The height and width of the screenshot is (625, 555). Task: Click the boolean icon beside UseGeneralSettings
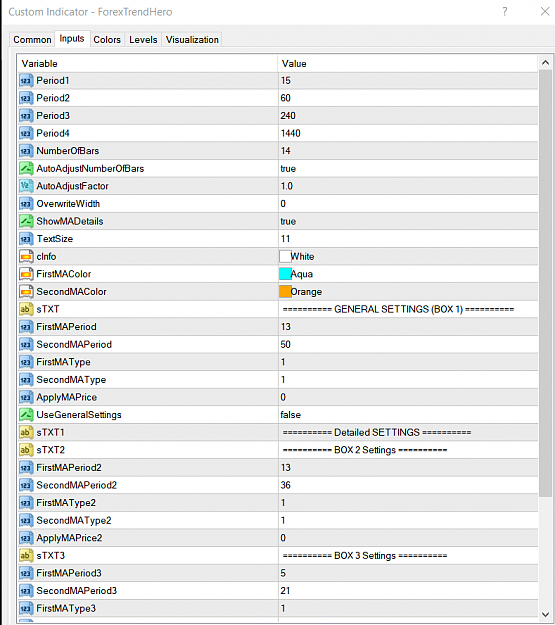(26, 415)
